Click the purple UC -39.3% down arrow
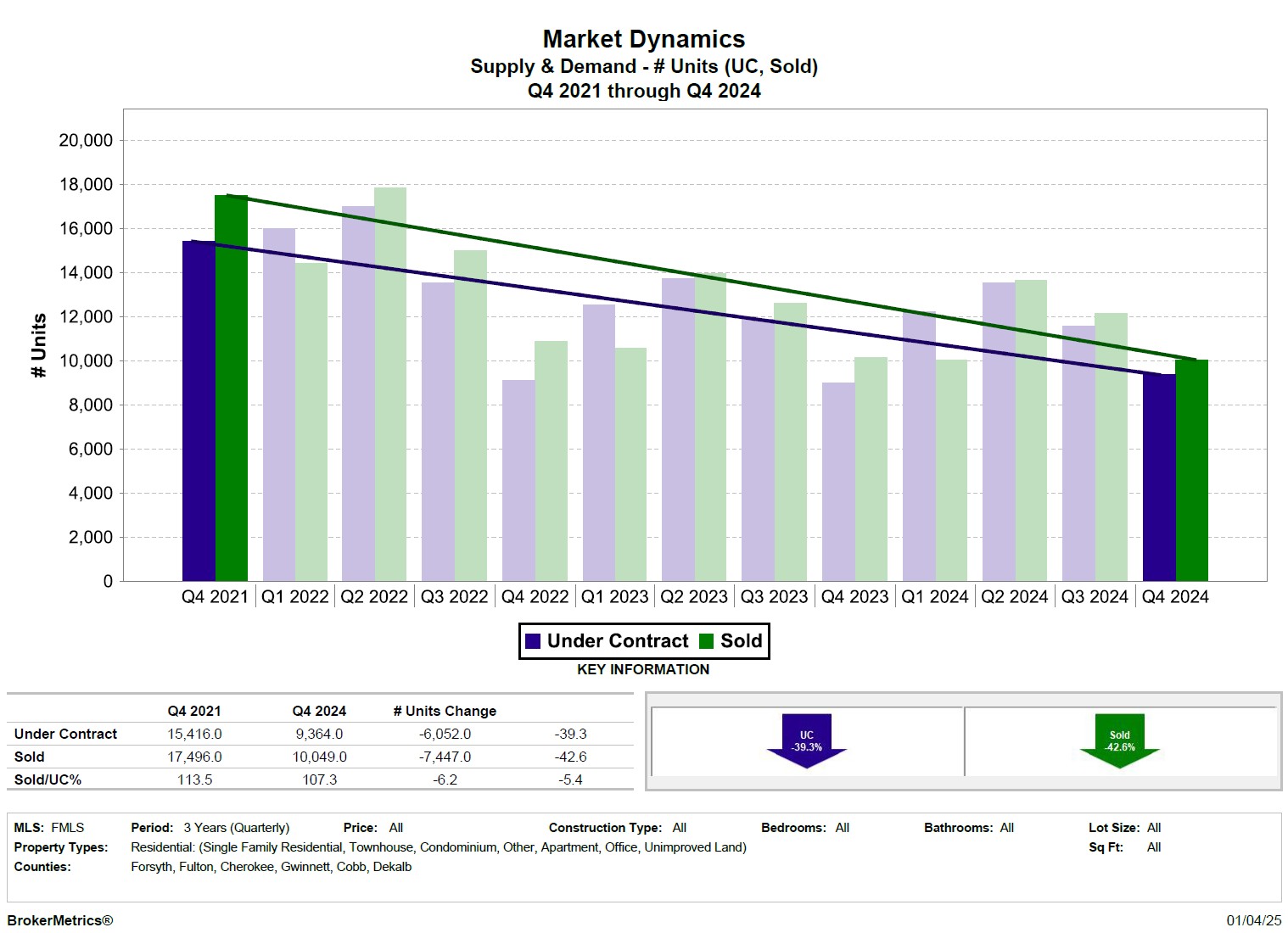The image size is (1288, 933). pyautogui.click(x=806, y=740)
